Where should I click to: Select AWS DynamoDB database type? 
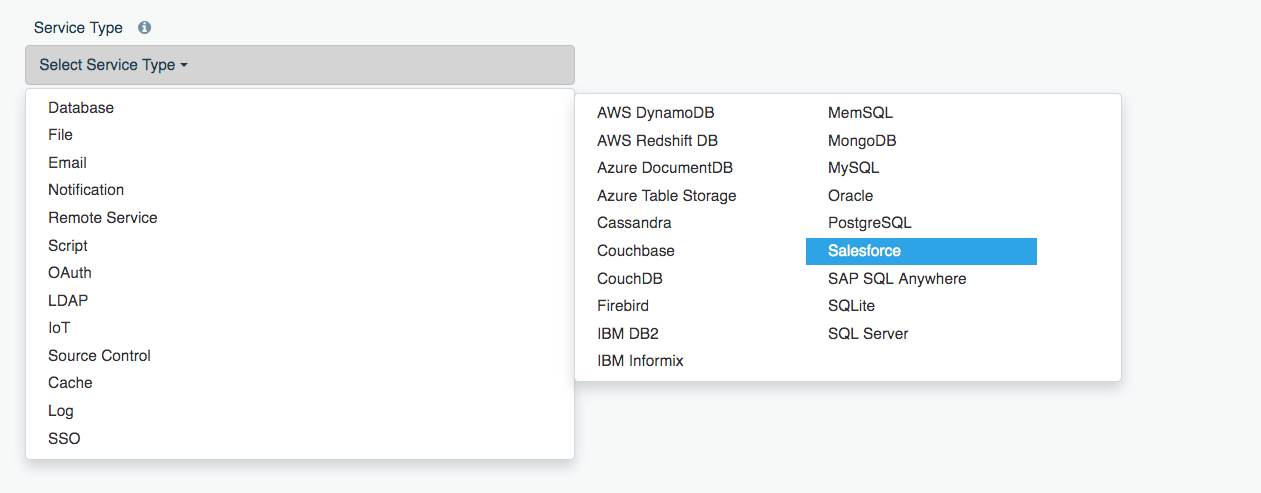(655, 113)
